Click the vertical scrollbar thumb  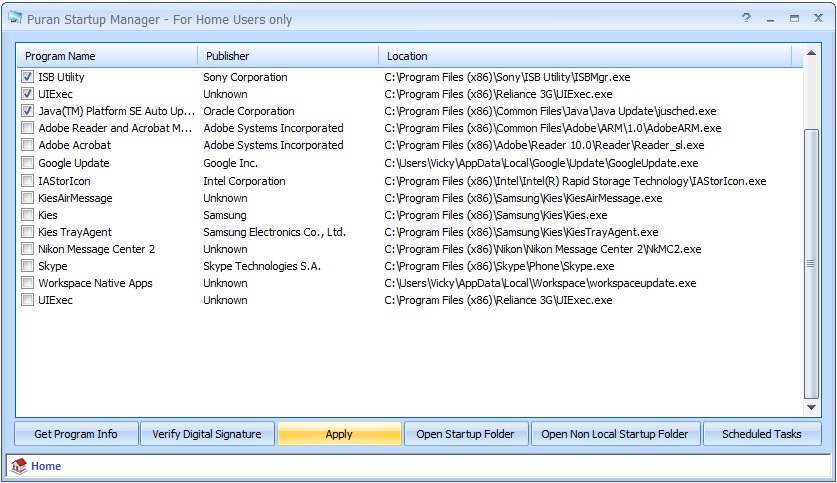811,262
